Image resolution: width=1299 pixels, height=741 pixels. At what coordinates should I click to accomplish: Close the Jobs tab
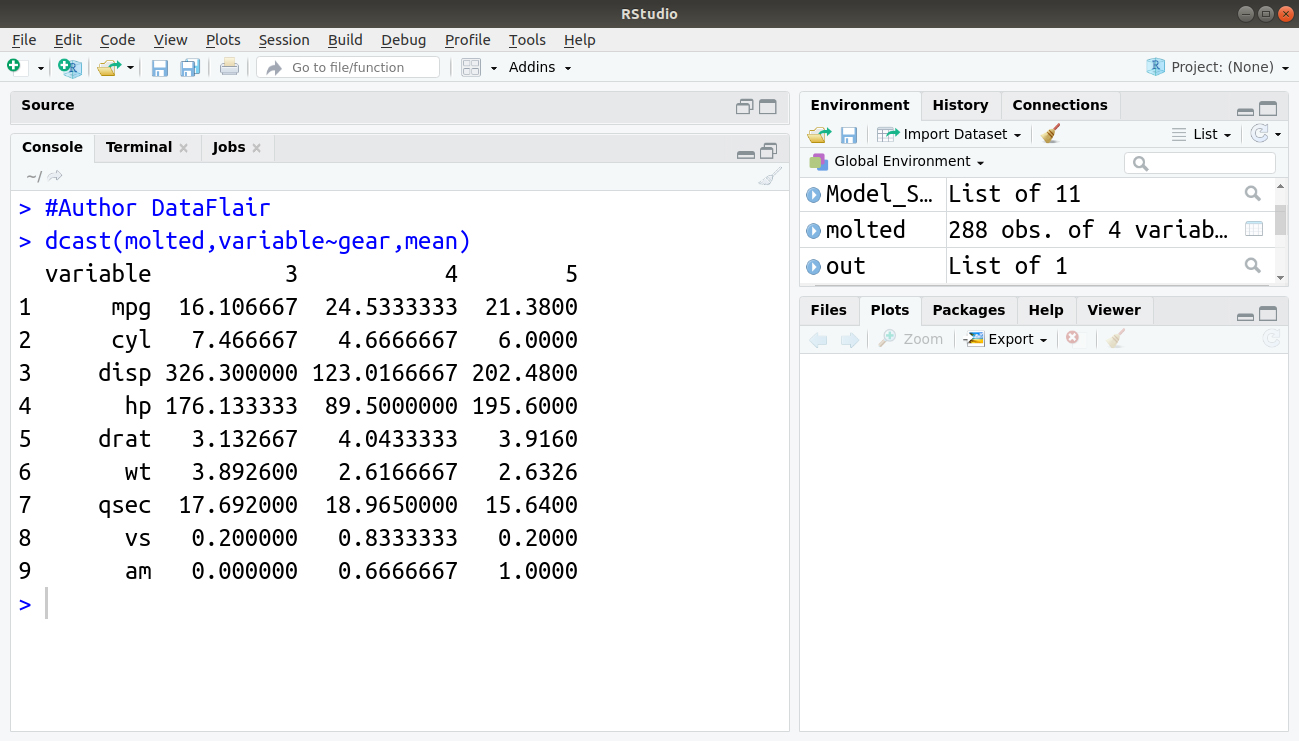click(256, 148)
